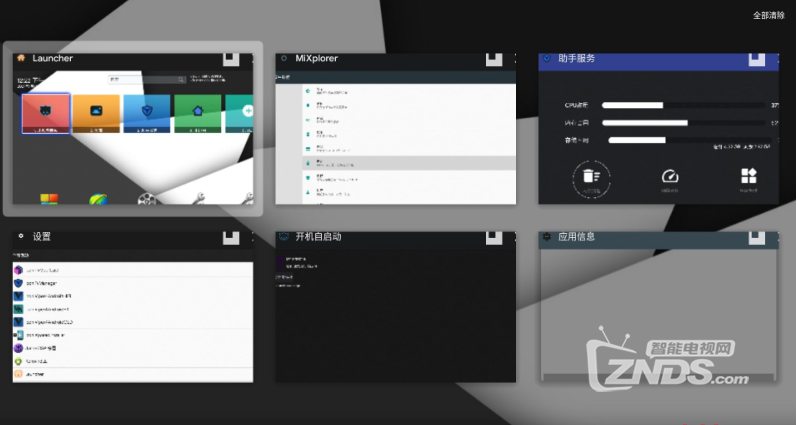Dismiss the MiXplorer card with its square button
The height and width of the screenshot is (425, 797).
[x=494, y=59]
